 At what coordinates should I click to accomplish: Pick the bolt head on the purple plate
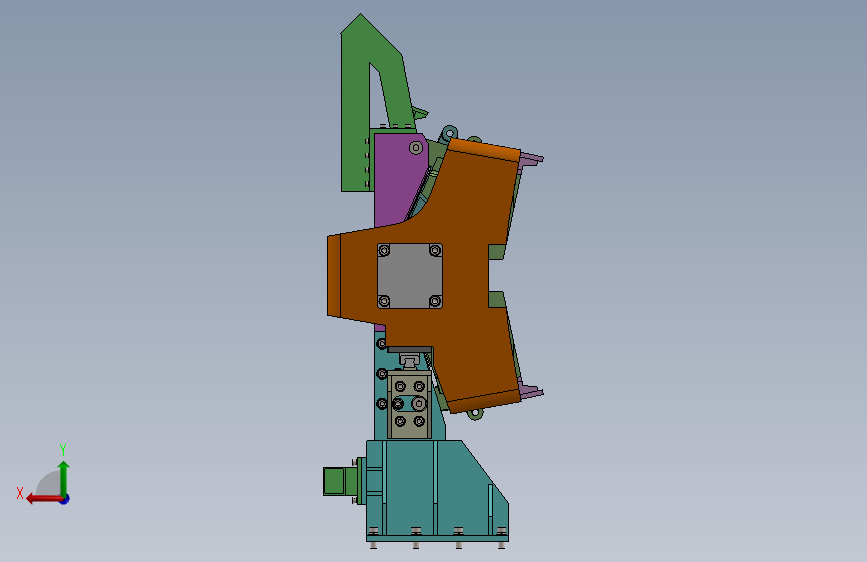click(x=416, y=148)
